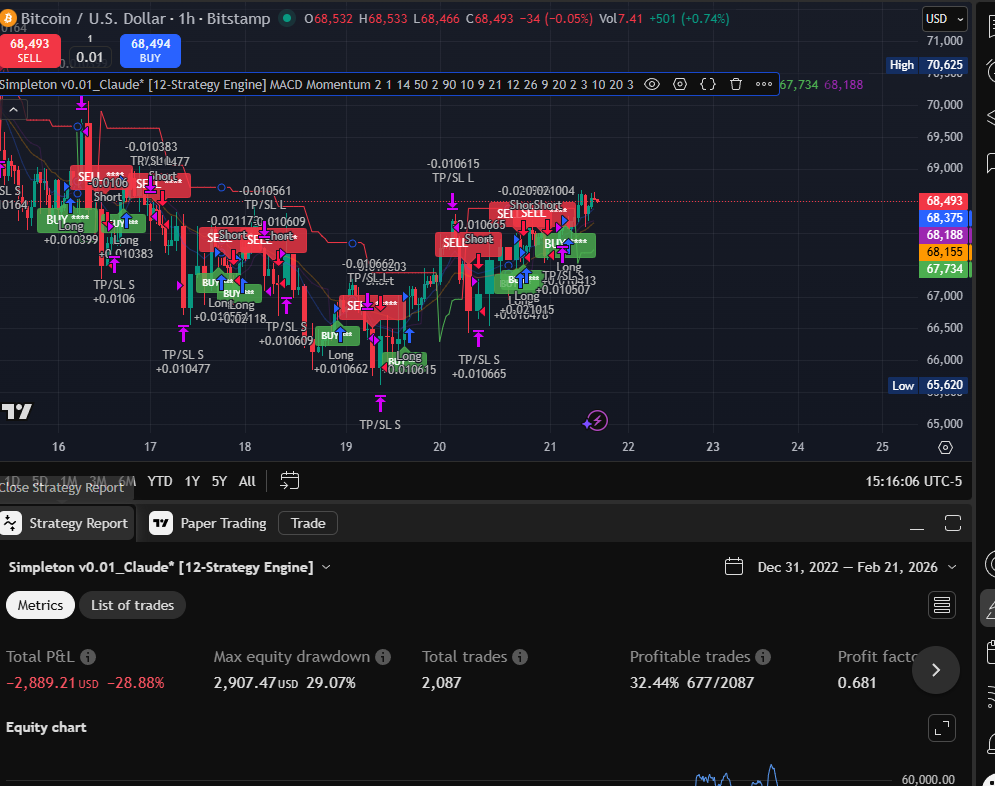
Task: Delete the MACD strategy using the trash icon
Action: [736, 84]
